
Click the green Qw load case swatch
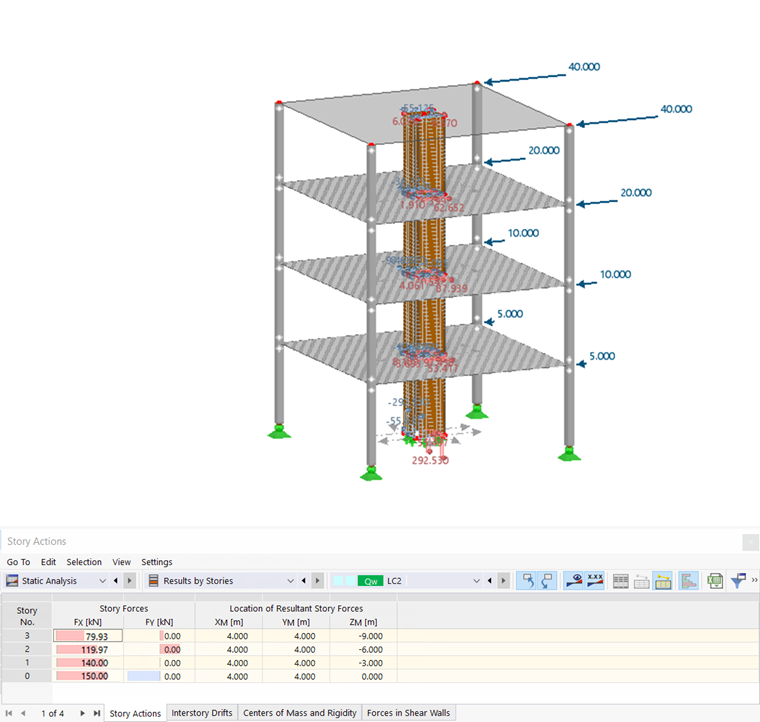click(370, 581)
